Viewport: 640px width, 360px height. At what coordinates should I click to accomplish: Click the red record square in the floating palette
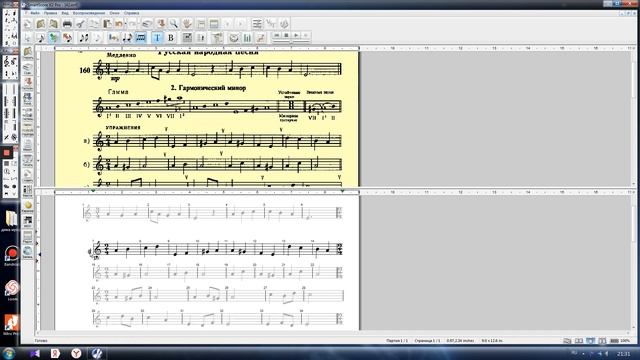tap(7, 153)
